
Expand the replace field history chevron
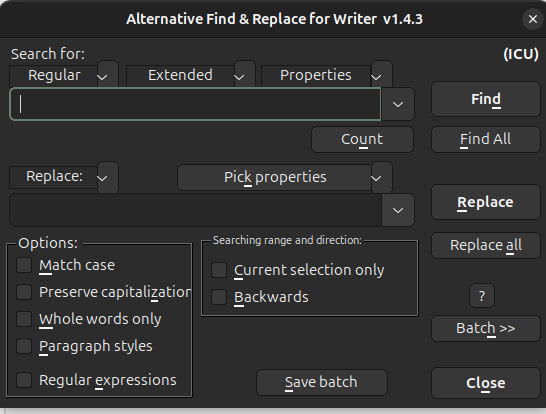[x=398, y=210]
